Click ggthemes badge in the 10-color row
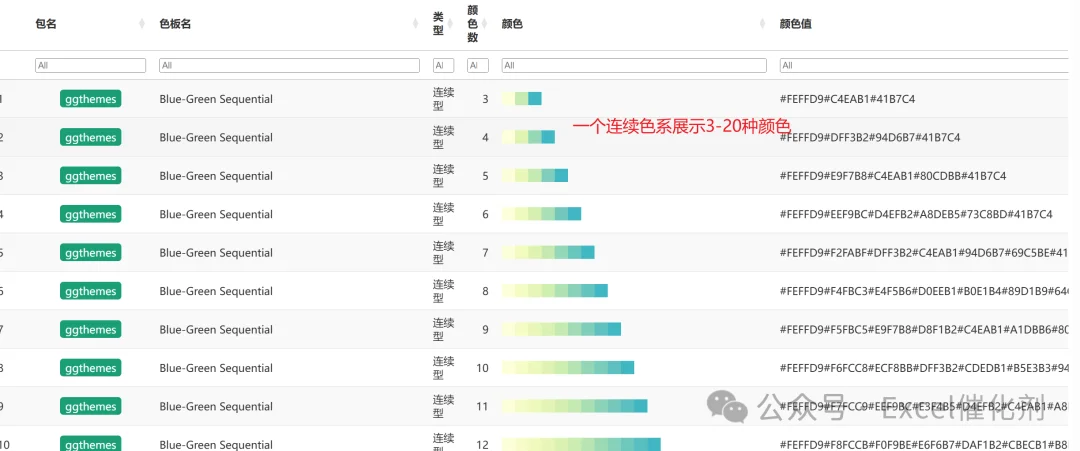 (x=90, y=368)
